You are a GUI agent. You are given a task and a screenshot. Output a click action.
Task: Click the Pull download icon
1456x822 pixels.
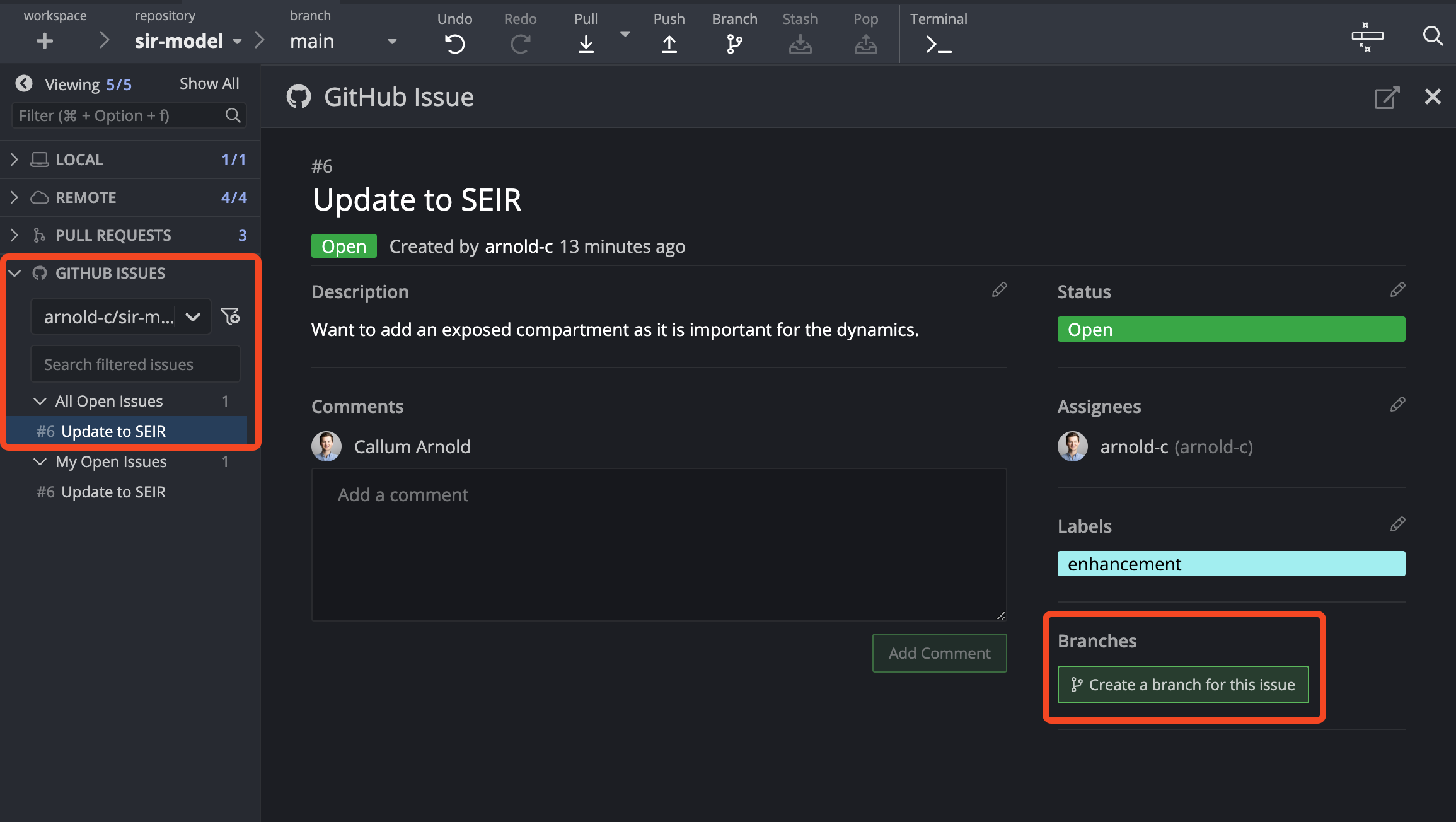[x=586, y=43]
